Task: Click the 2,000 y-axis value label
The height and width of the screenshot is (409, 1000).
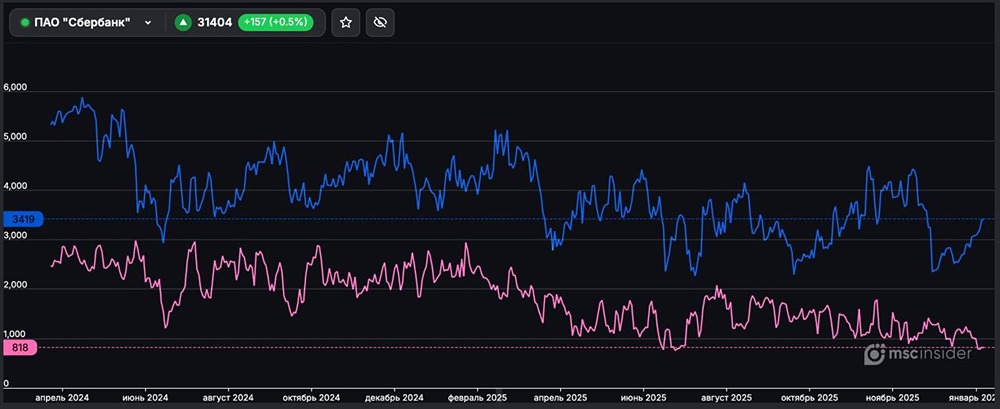Action: [x=15, y=285]
